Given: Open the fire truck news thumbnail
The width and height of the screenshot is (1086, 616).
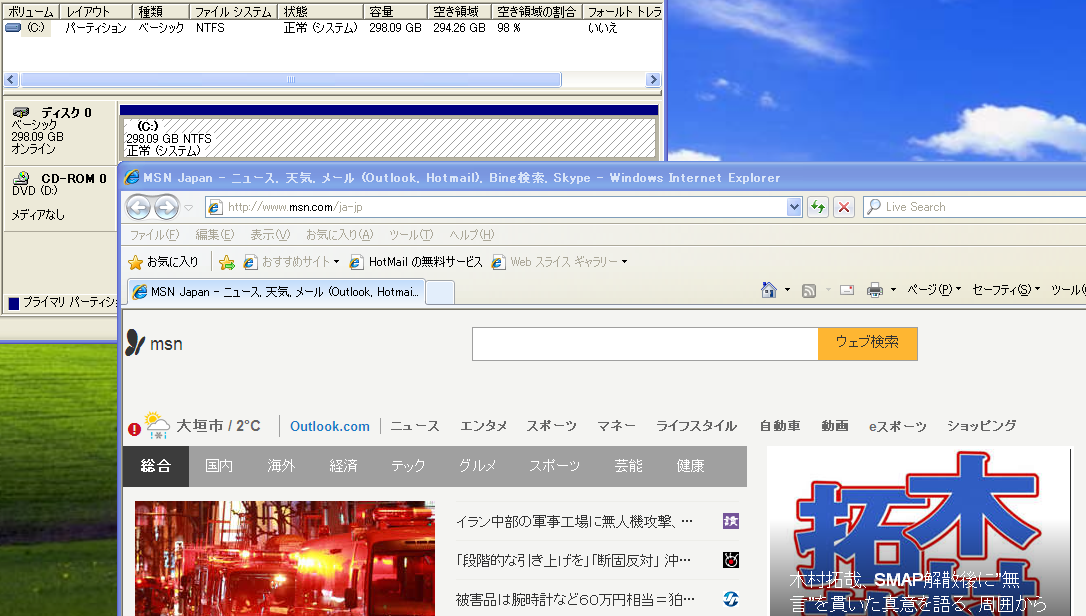Looking at the screenshot, I should [285, 558].
